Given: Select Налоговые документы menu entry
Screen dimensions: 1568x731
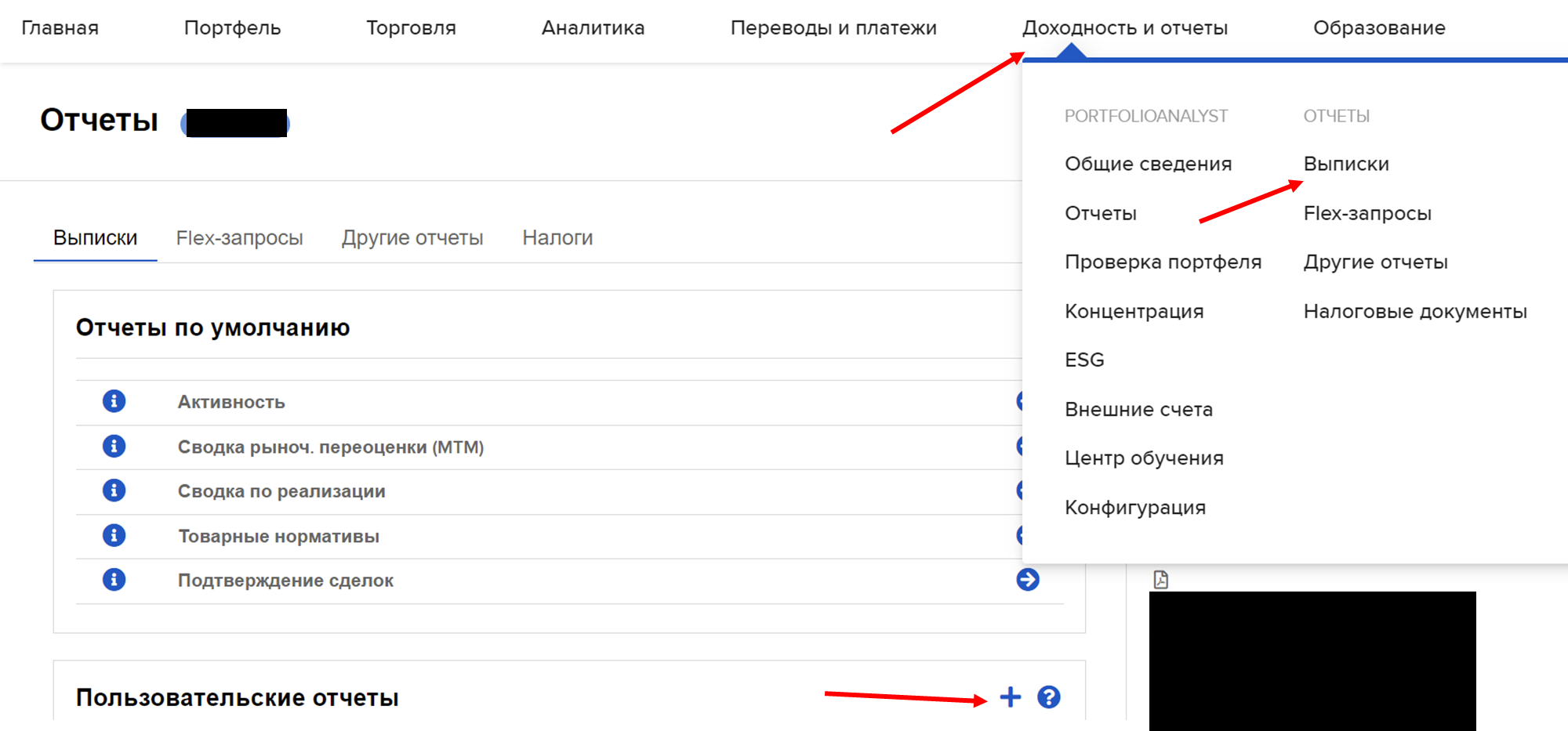Looking at the screenshot, I should [1415, 311].
